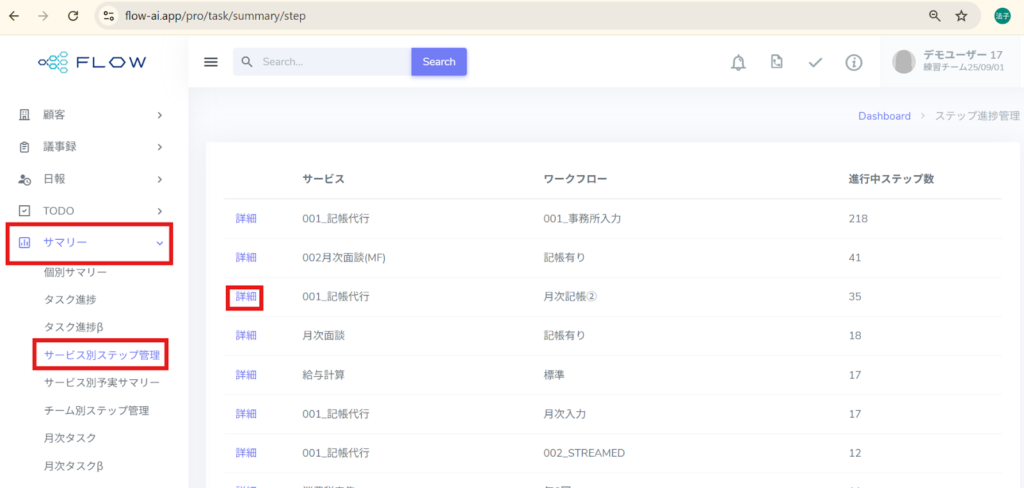
Task: Select サービス別ステップ管理 menu item
Action: tap(101, 354)
